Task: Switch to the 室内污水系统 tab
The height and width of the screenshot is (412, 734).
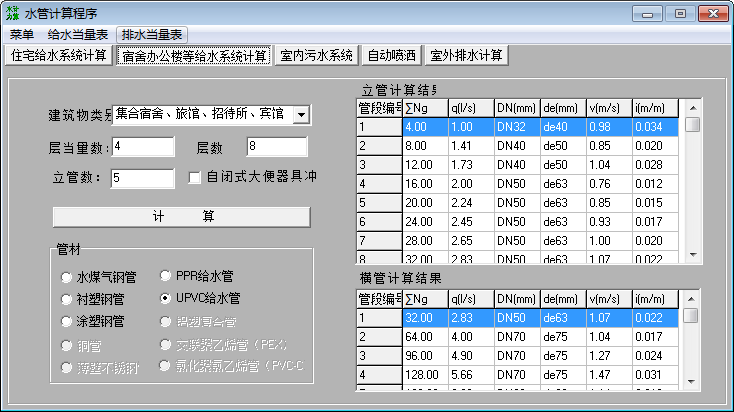Action: click(x=317, y=55)
